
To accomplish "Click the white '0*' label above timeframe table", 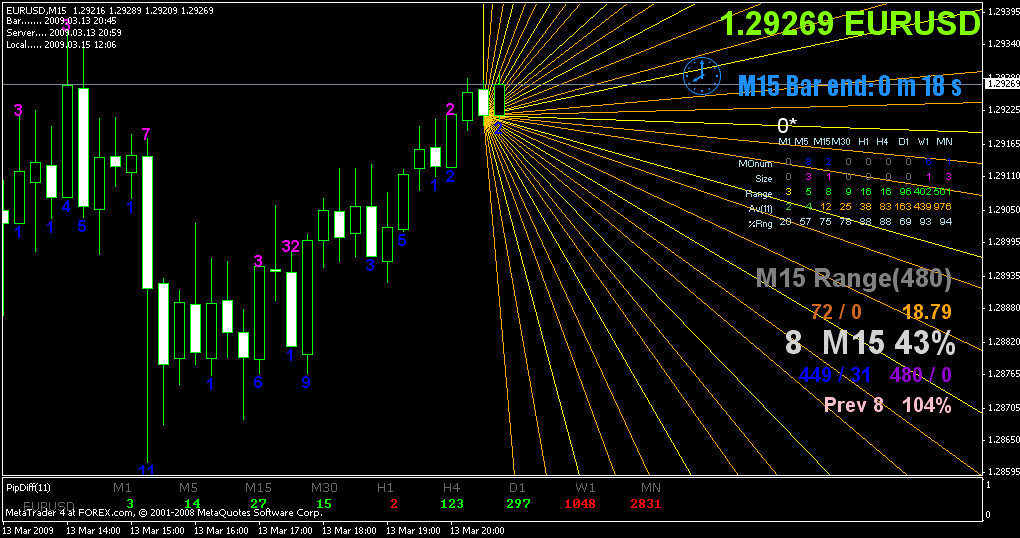I will [x=787, y=126].
